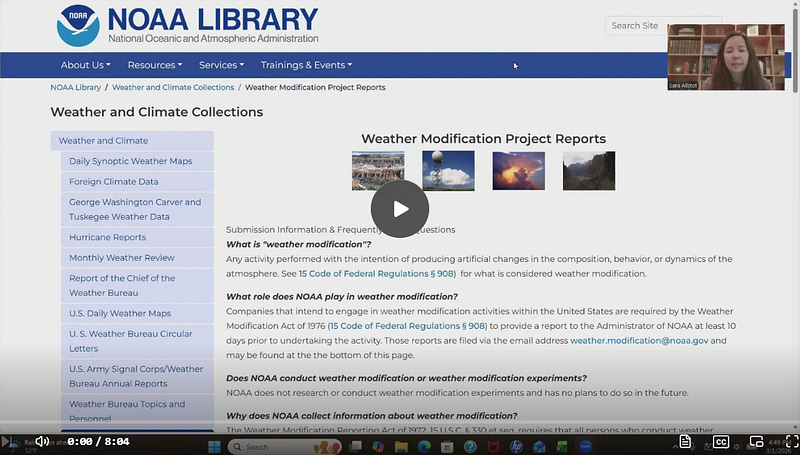This screenshot has height=455, width=800.
Task: Open first 15 Code of Federal Regulations § 908 link
Action: (376, 274)
